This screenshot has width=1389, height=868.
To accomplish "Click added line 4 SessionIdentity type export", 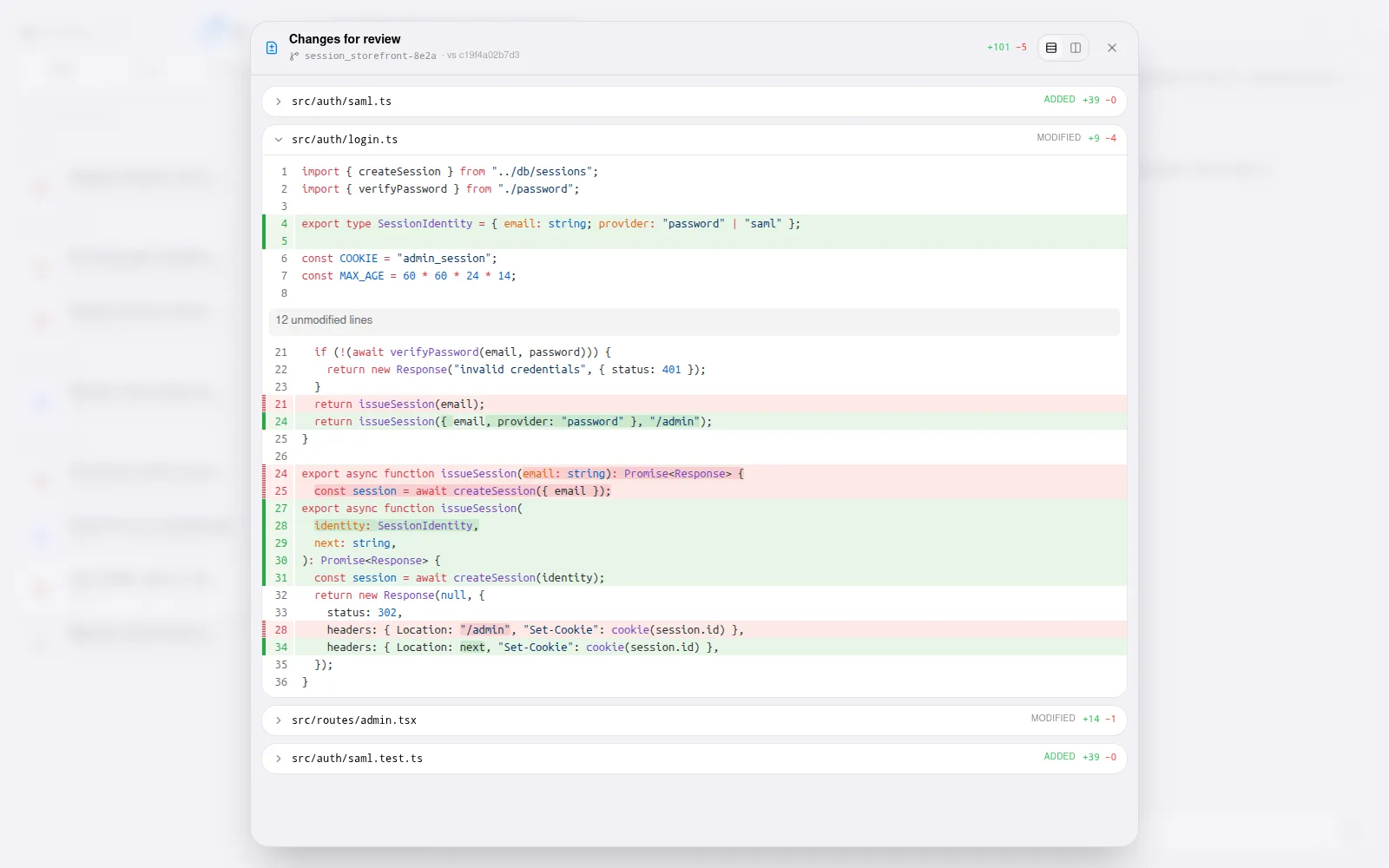I will click(x=694, y=224).
